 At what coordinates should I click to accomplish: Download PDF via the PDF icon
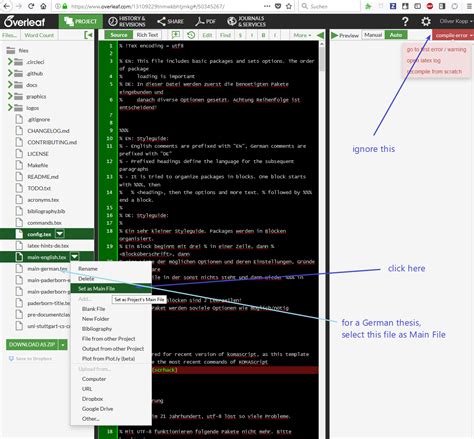[200, 22]
